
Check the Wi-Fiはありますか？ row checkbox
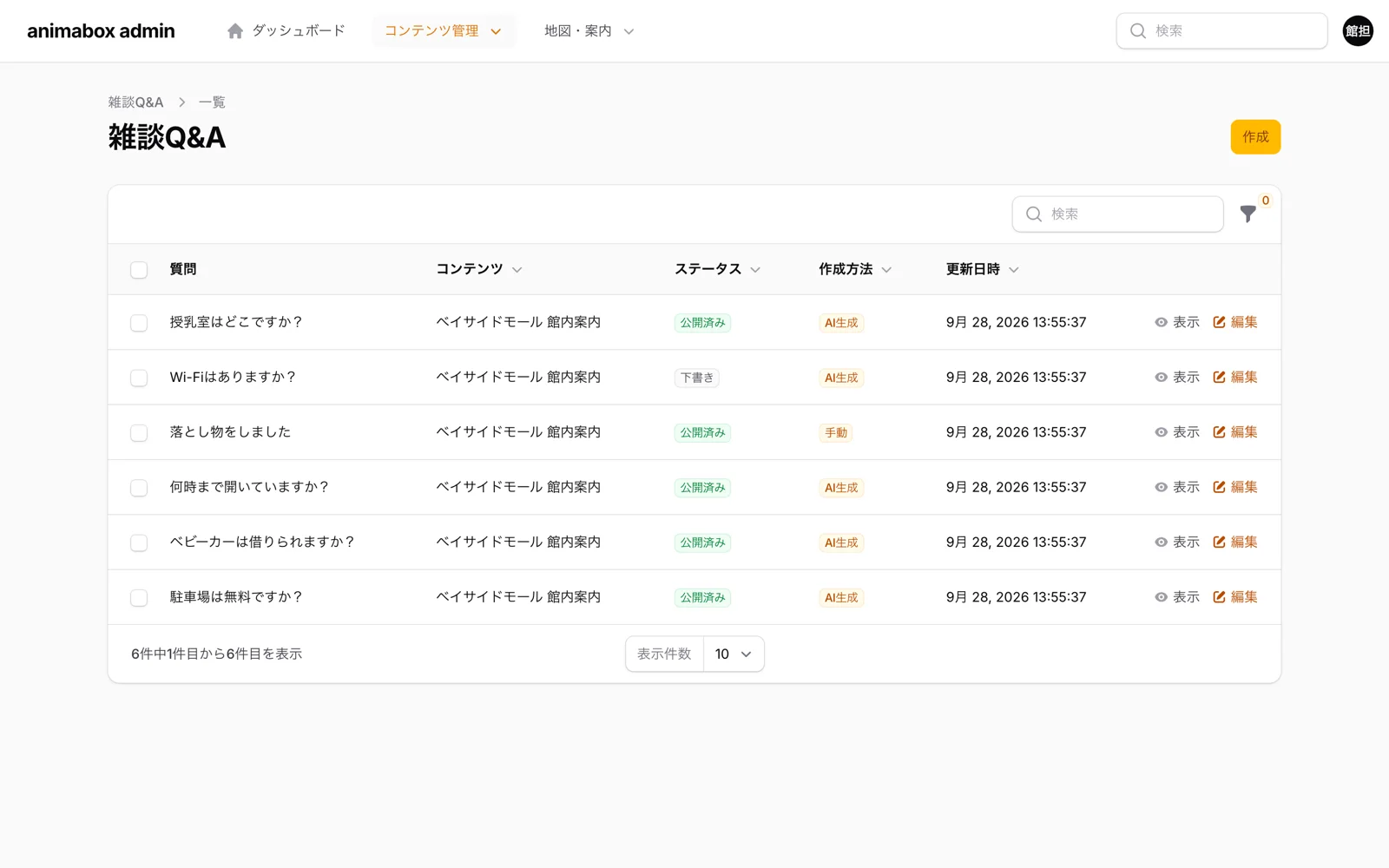click(x=139, y=378)
